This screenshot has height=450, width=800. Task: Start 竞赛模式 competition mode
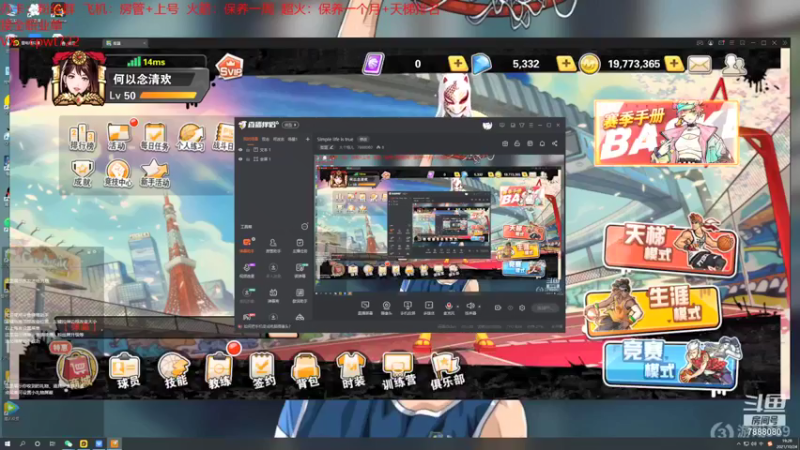(671, 365)
